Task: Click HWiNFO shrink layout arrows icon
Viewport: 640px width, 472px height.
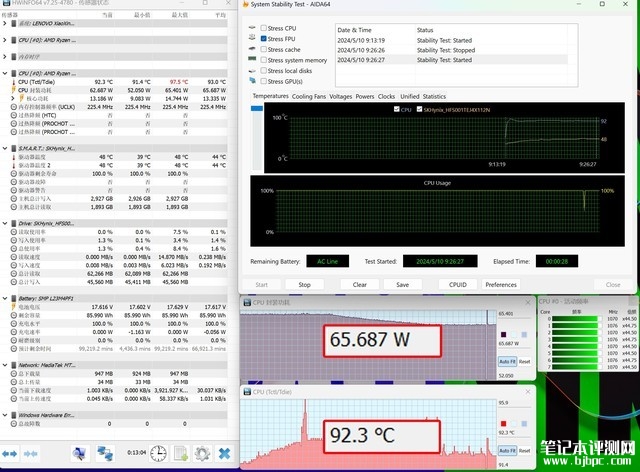Action: pyautogui.click(x=31, y=454)
